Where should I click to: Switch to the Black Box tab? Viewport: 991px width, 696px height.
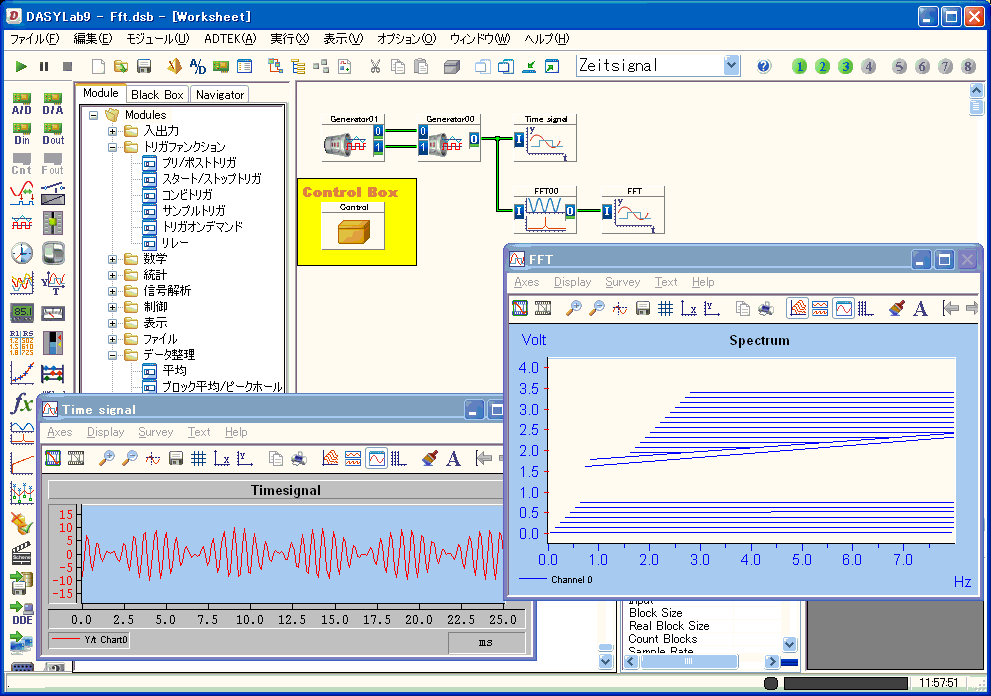pos(157,95)
